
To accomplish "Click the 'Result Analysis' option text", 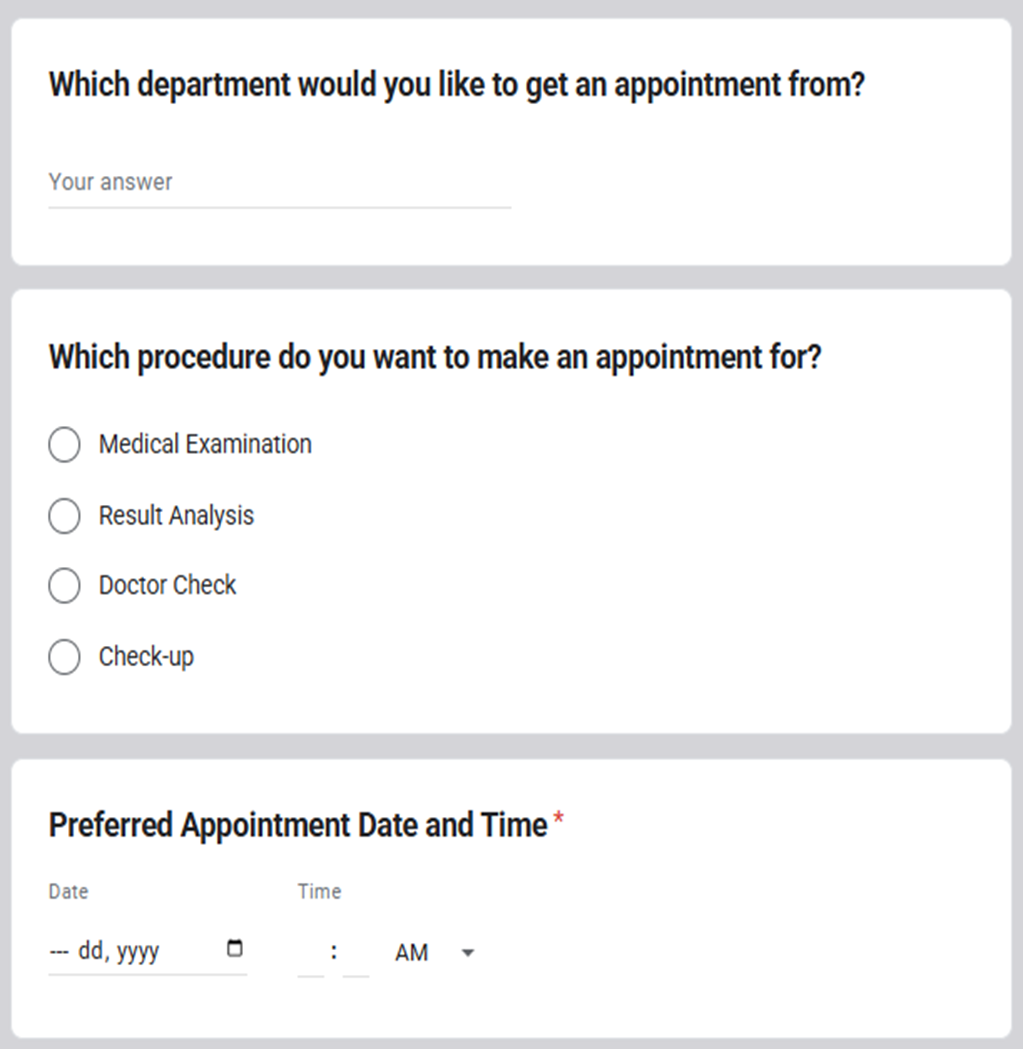I will pyautogui.click(x=176, y=516).
